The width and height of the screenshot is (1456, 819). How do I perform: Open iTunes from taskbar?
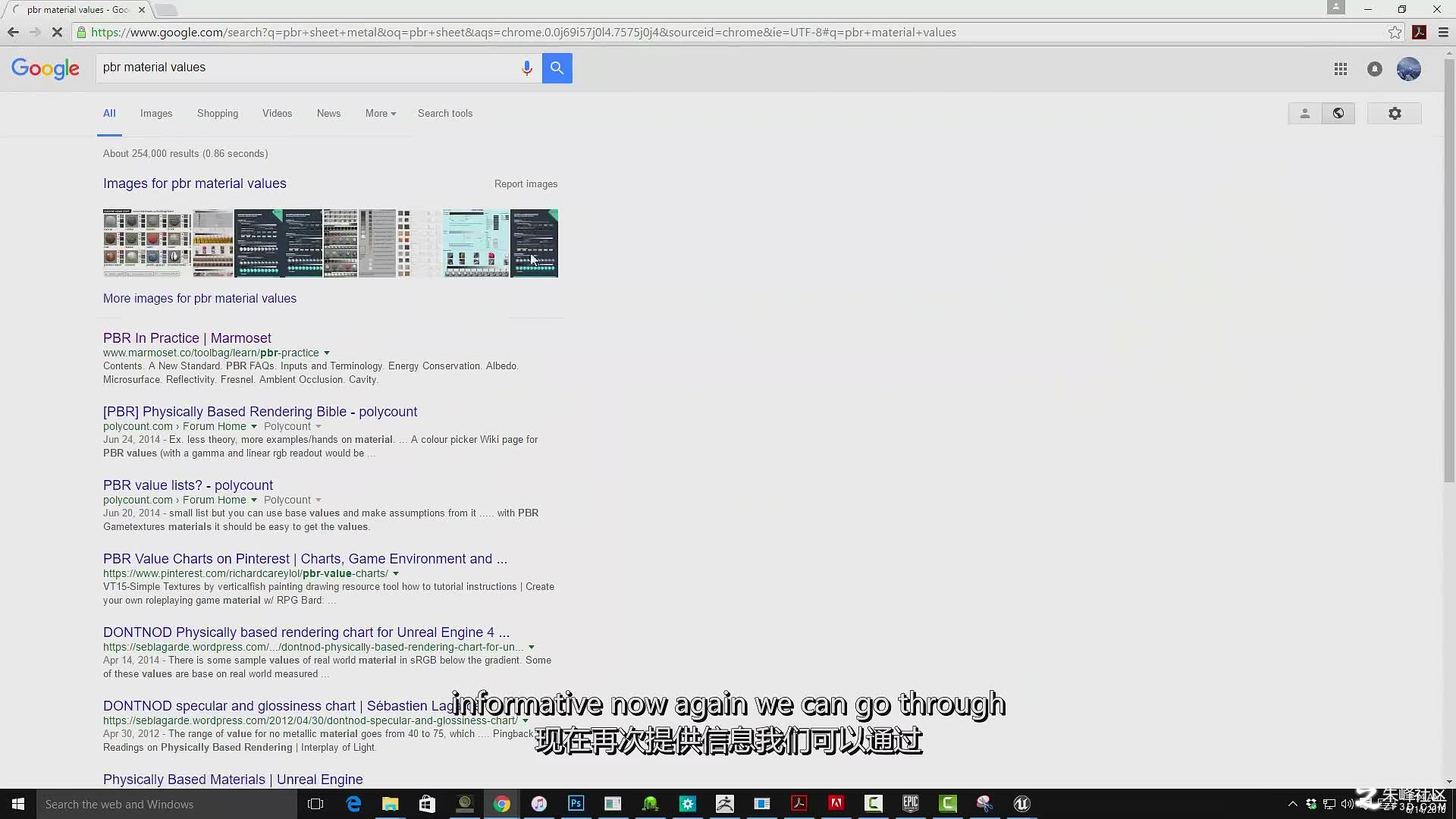539,804
